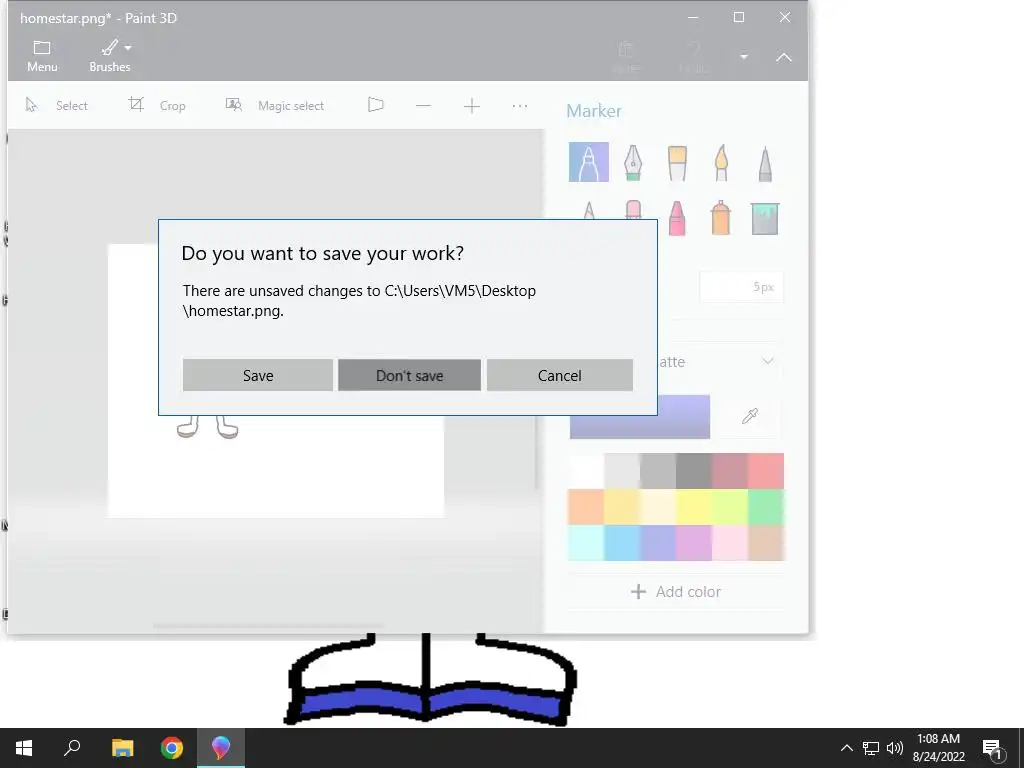1024x768 pixels.
Task: Open Google Chrome from taskbar
Action: (172, 748)
